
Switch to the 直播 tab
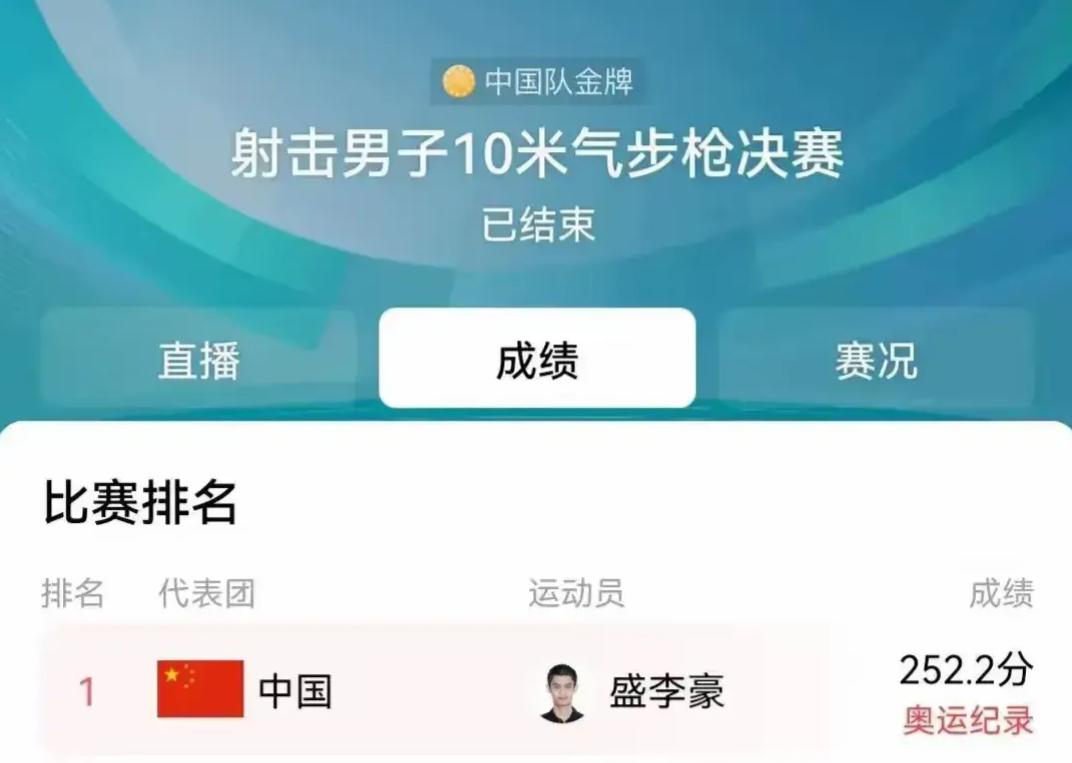coord(199,358)
